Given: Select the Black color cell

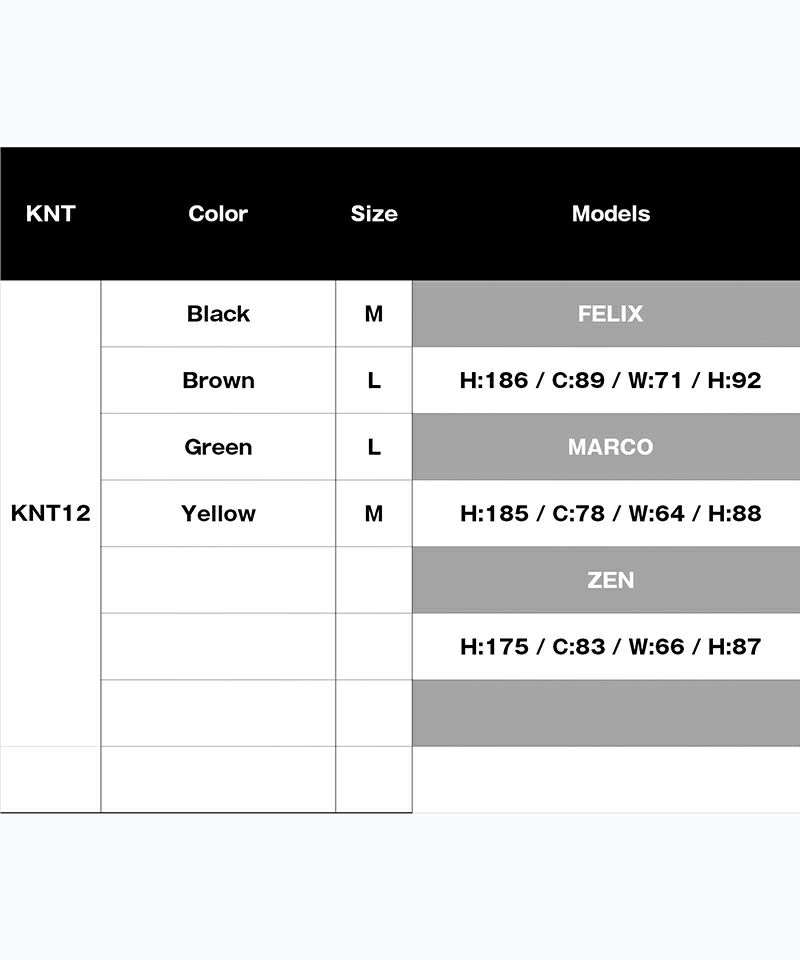Looking at the screenshot, I should tap(218, 313).
